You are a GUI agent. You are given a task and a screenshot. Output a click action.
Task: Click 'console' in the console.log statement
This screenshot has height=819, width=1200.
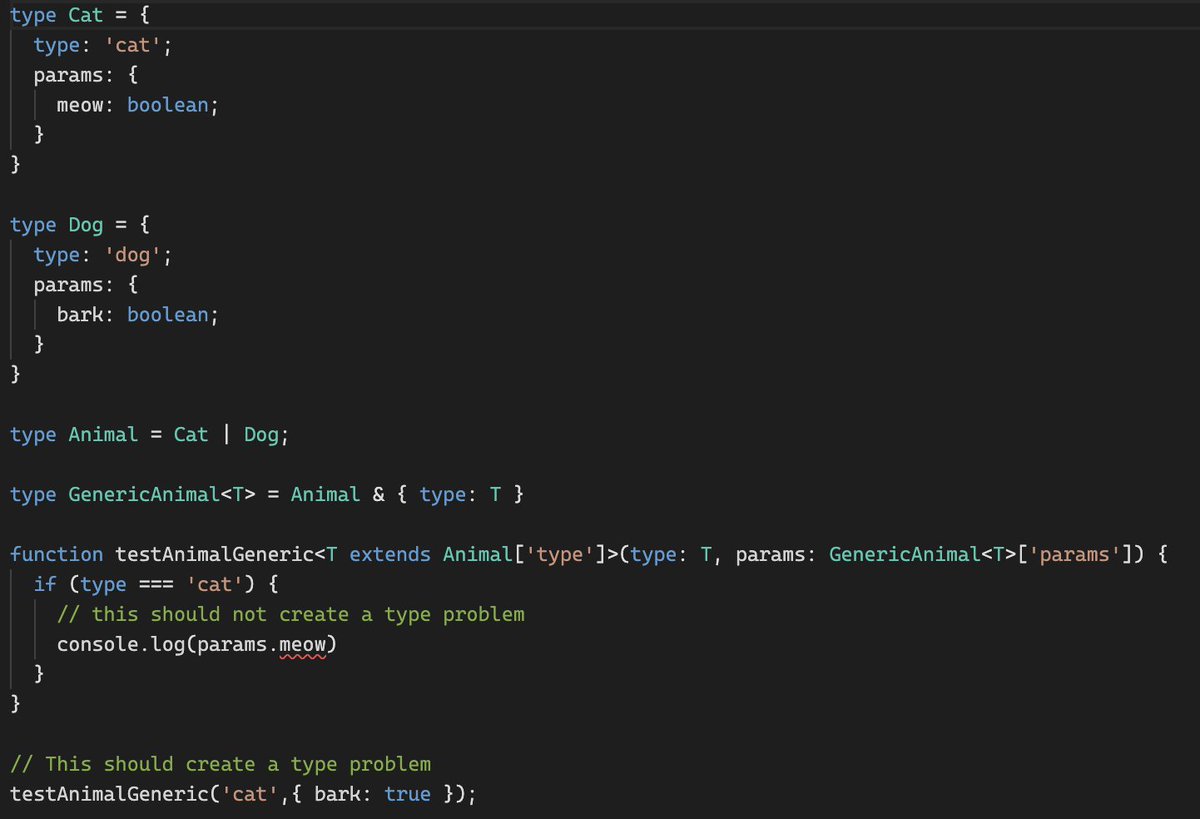point(98,644)
